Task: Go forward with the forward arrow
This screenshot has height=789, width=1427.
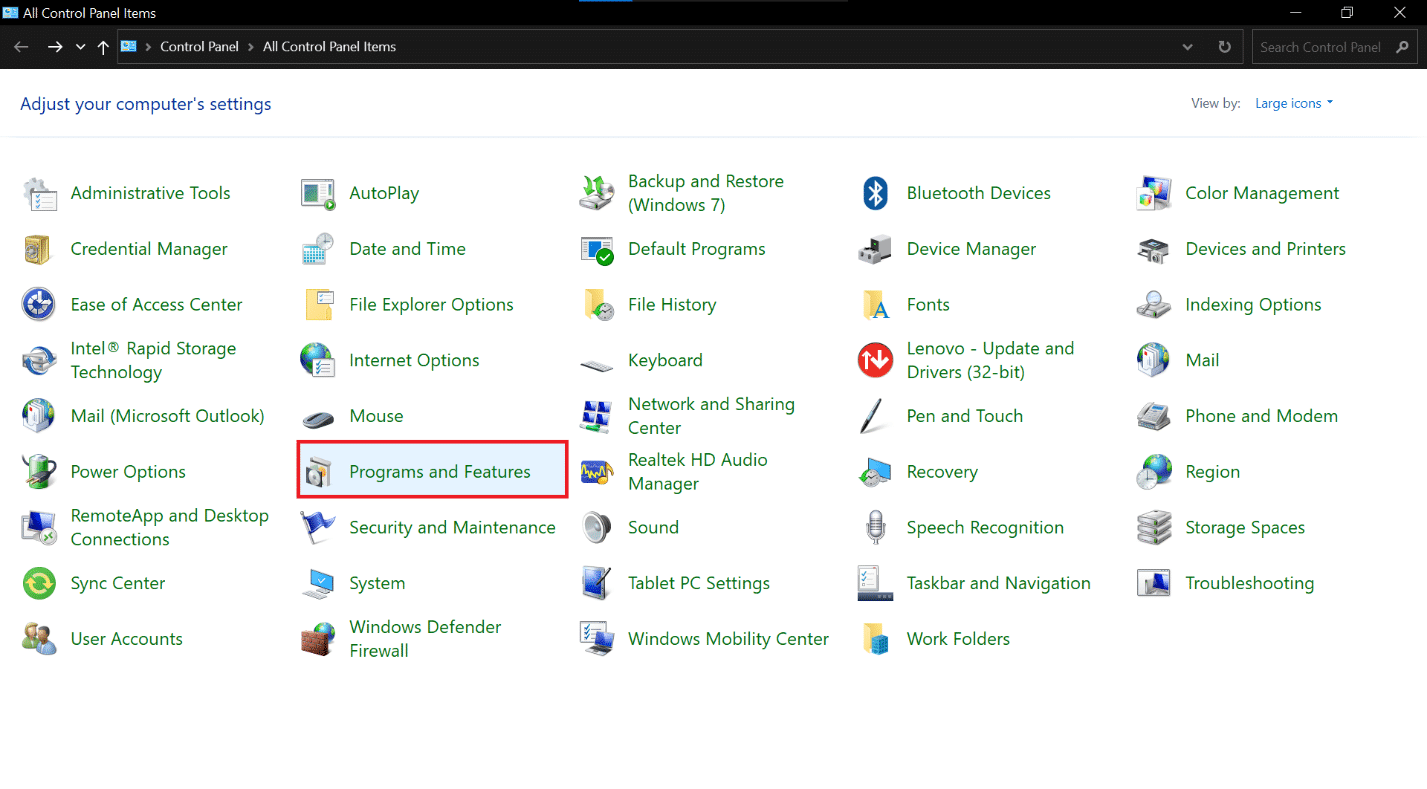Action: pos(55,47)
